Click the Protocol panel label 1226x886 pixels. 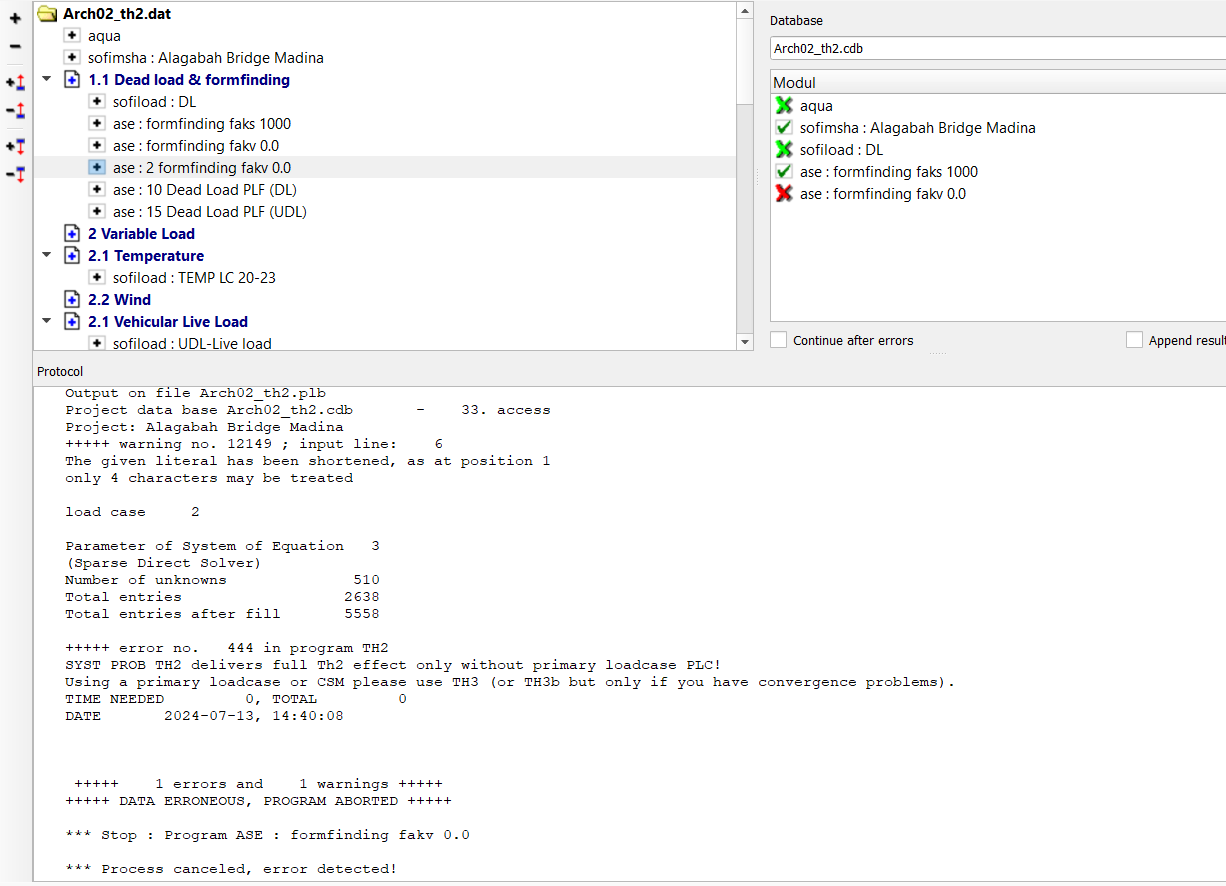[61, 371]
